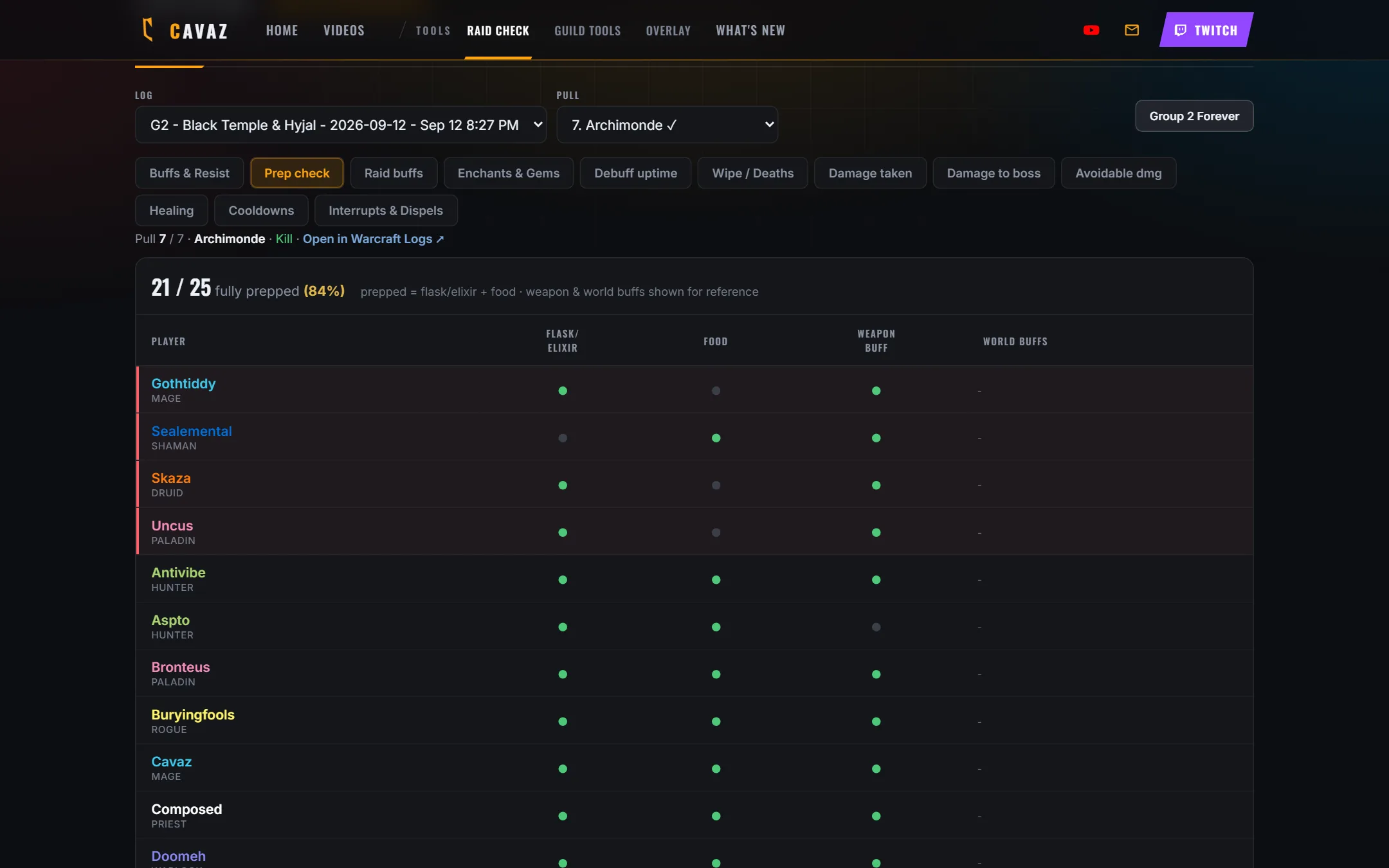1389x868 pixels.
Task: Click the Flask/Elixir column header
Action: (x=563, y=341)
